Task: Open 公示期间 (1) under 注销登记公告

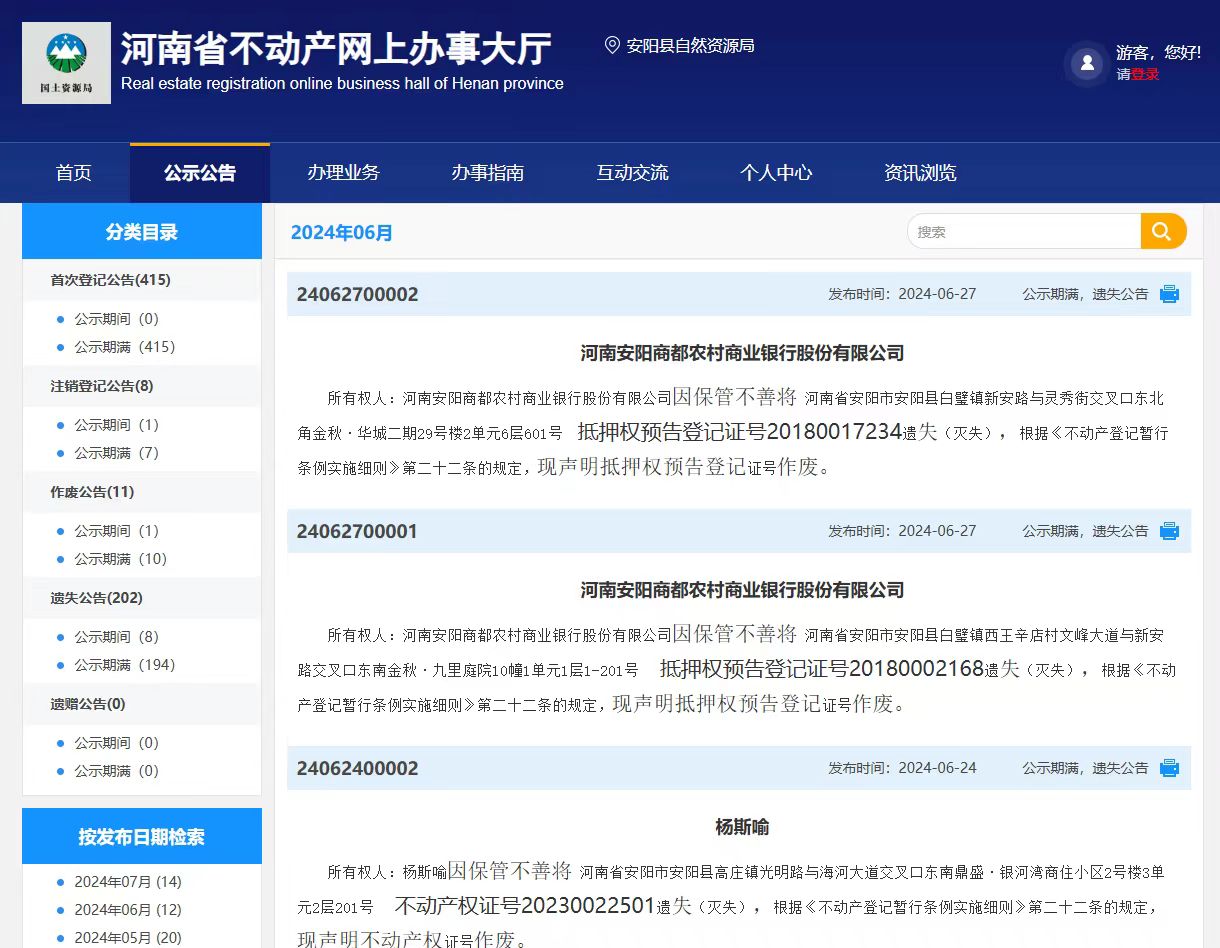Action: click(116, 425)
